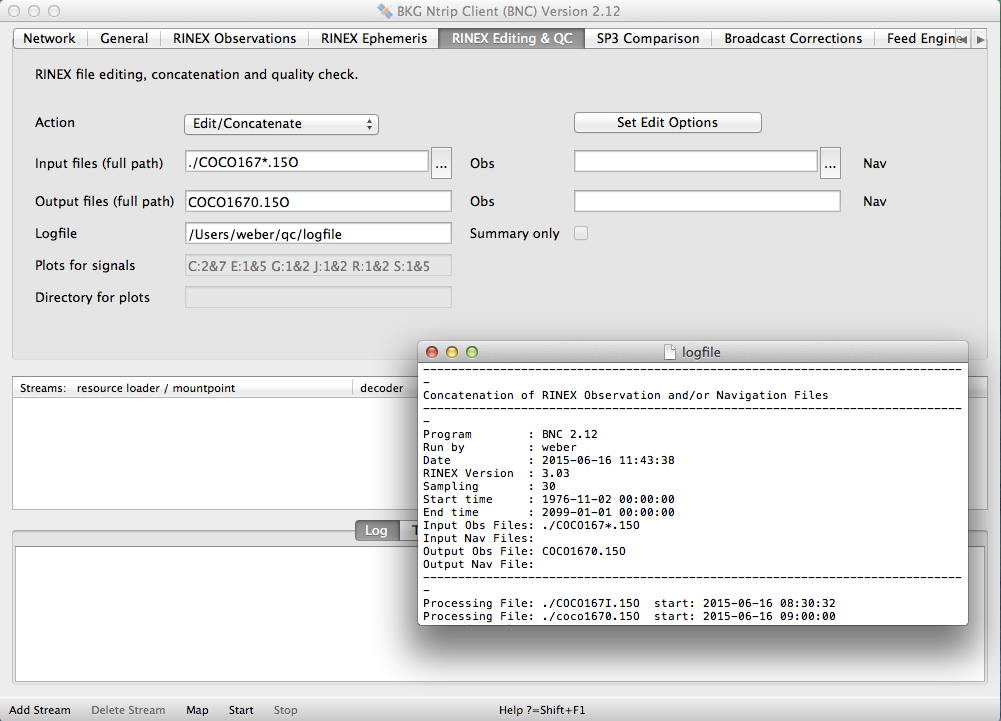Switch to the Network tab
This screenshot has width=1001, height=721.
pos(49,38)
